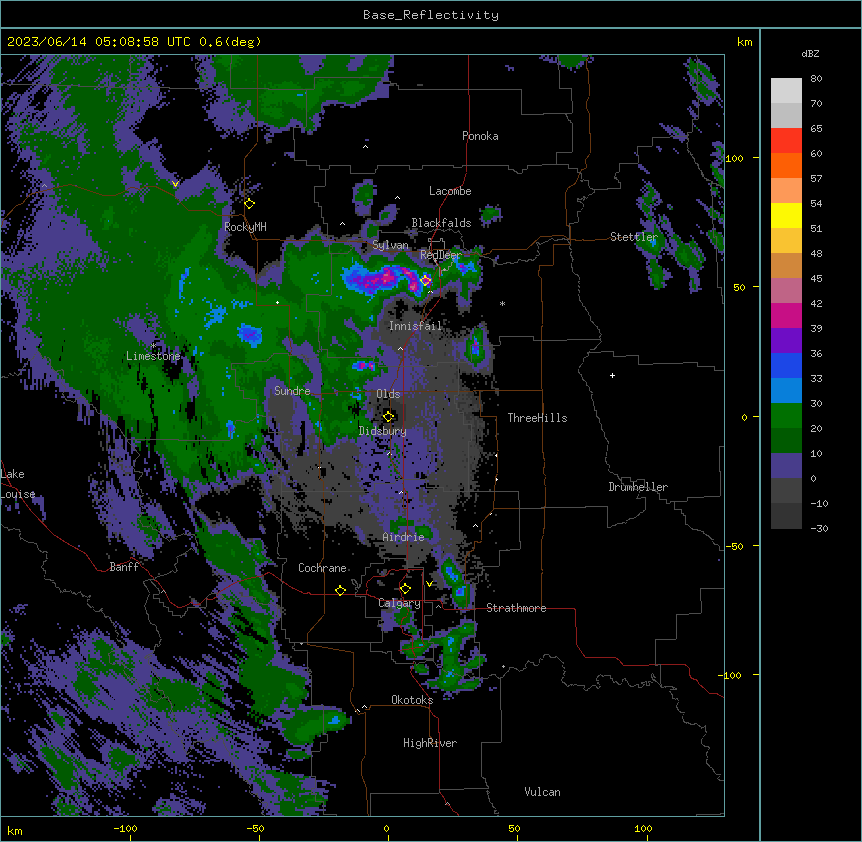This screenshot has width=862, height=842.
Task: Click the red 60-65 dBZ legend swatch
Action: 786,141
